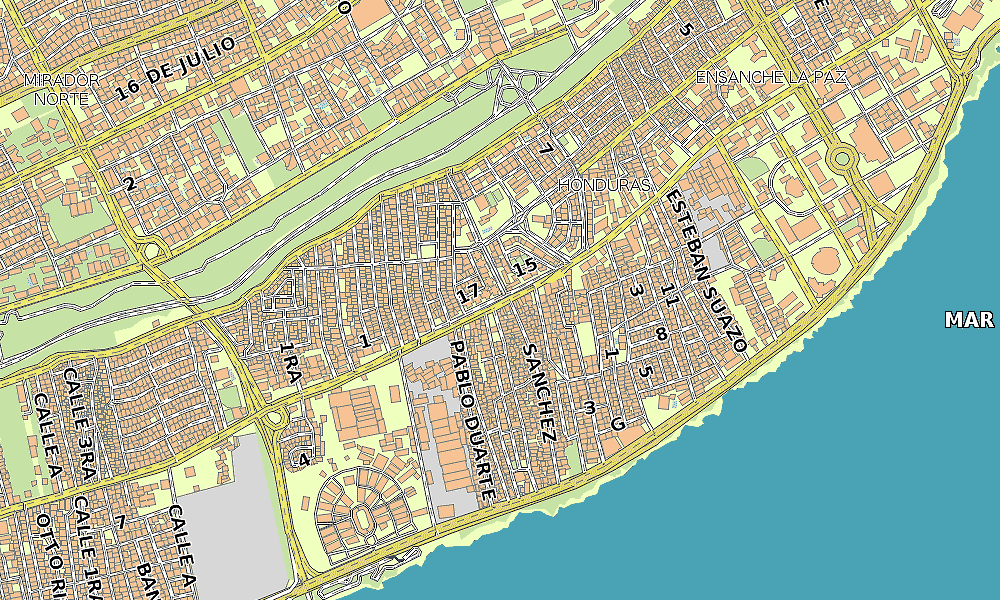Click the ESTEBAN SUAZO street name
This screenshot has height=600, width=1000.
click(706, 270)
